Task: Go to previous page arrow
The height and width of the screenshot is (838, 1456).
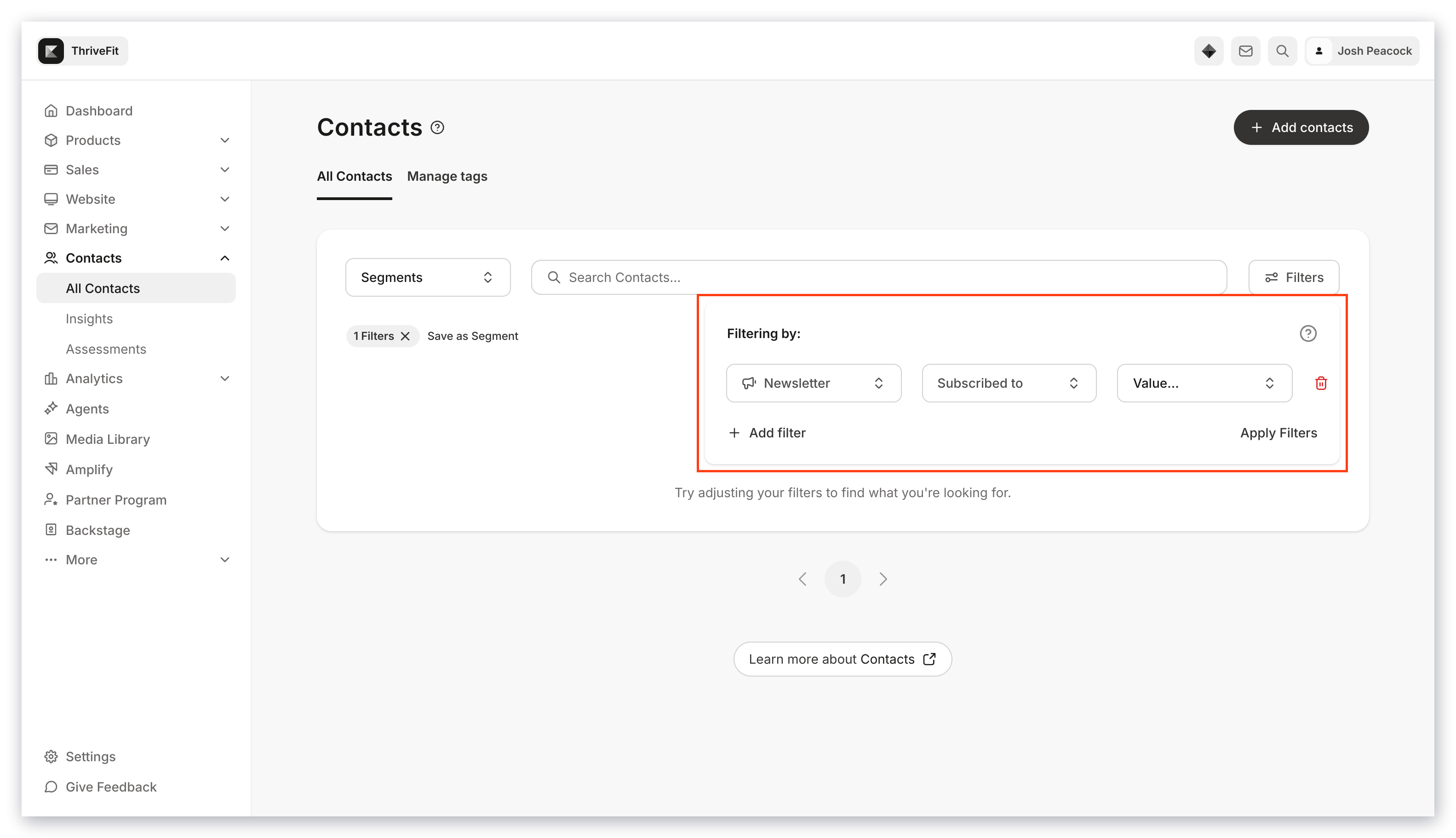Action: (x=802, y=579)
